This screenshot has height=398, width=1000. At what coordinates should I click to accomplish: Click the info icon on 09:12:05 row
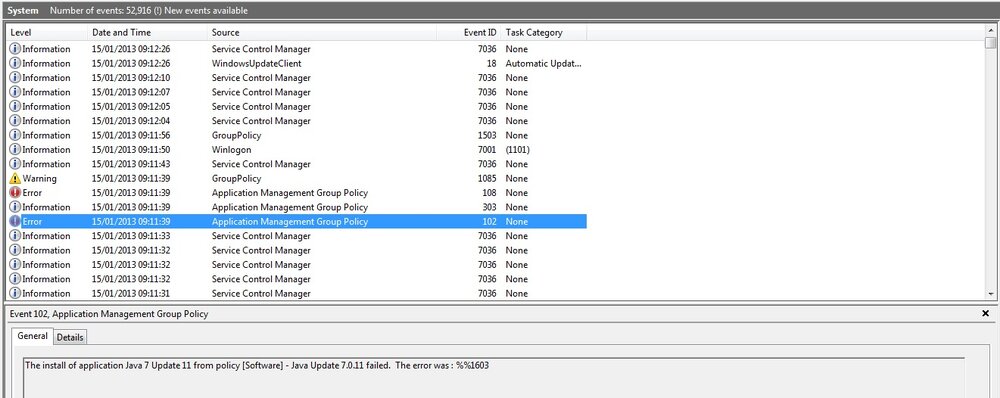[15, 107]
